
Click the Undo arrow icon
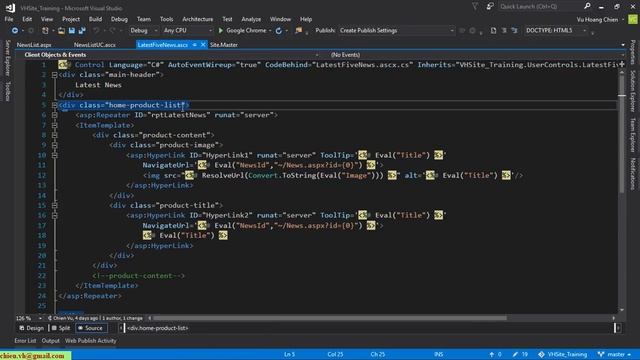[96, 31]
